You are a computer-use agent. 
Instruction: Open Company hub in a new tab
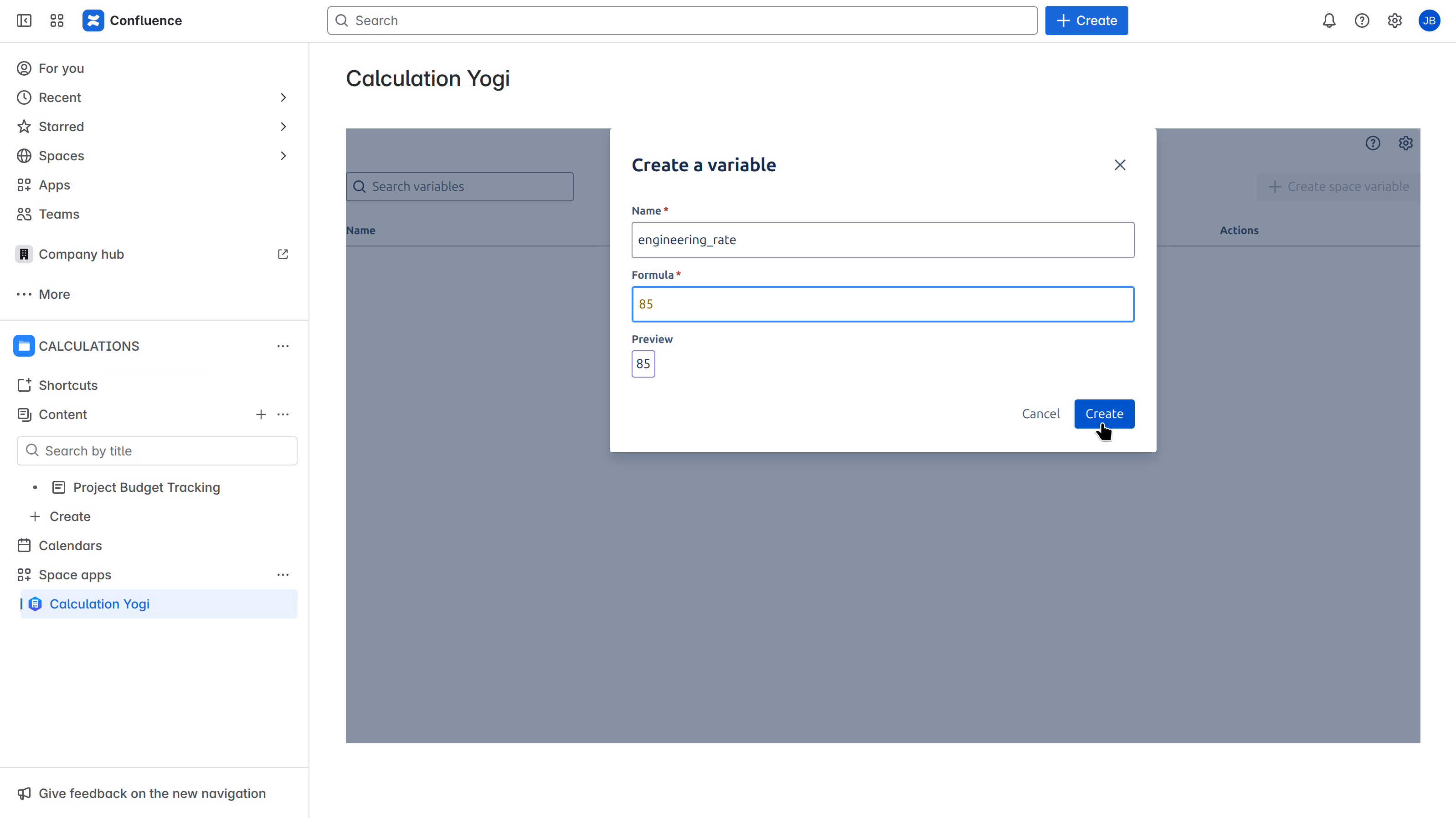tap(283, 254)
